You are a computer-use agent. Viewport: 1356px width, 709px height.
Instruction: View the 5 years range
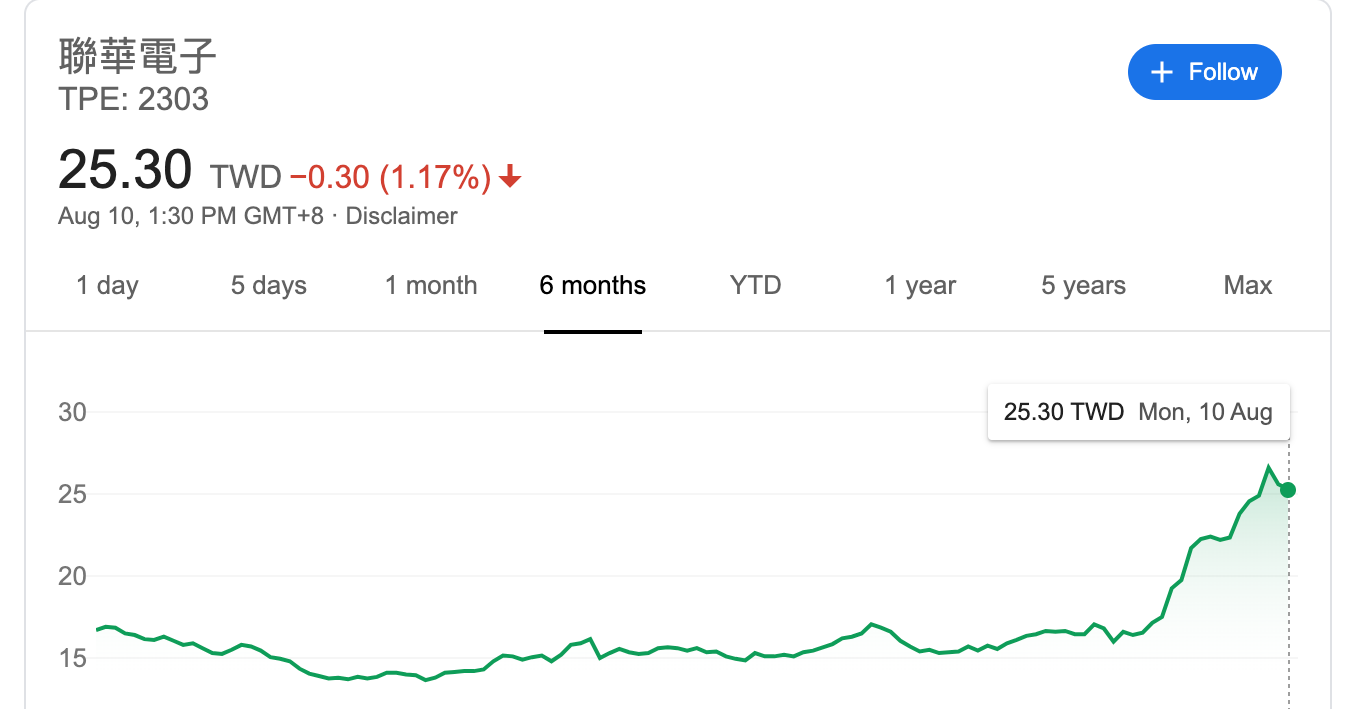pos(1083,286)
